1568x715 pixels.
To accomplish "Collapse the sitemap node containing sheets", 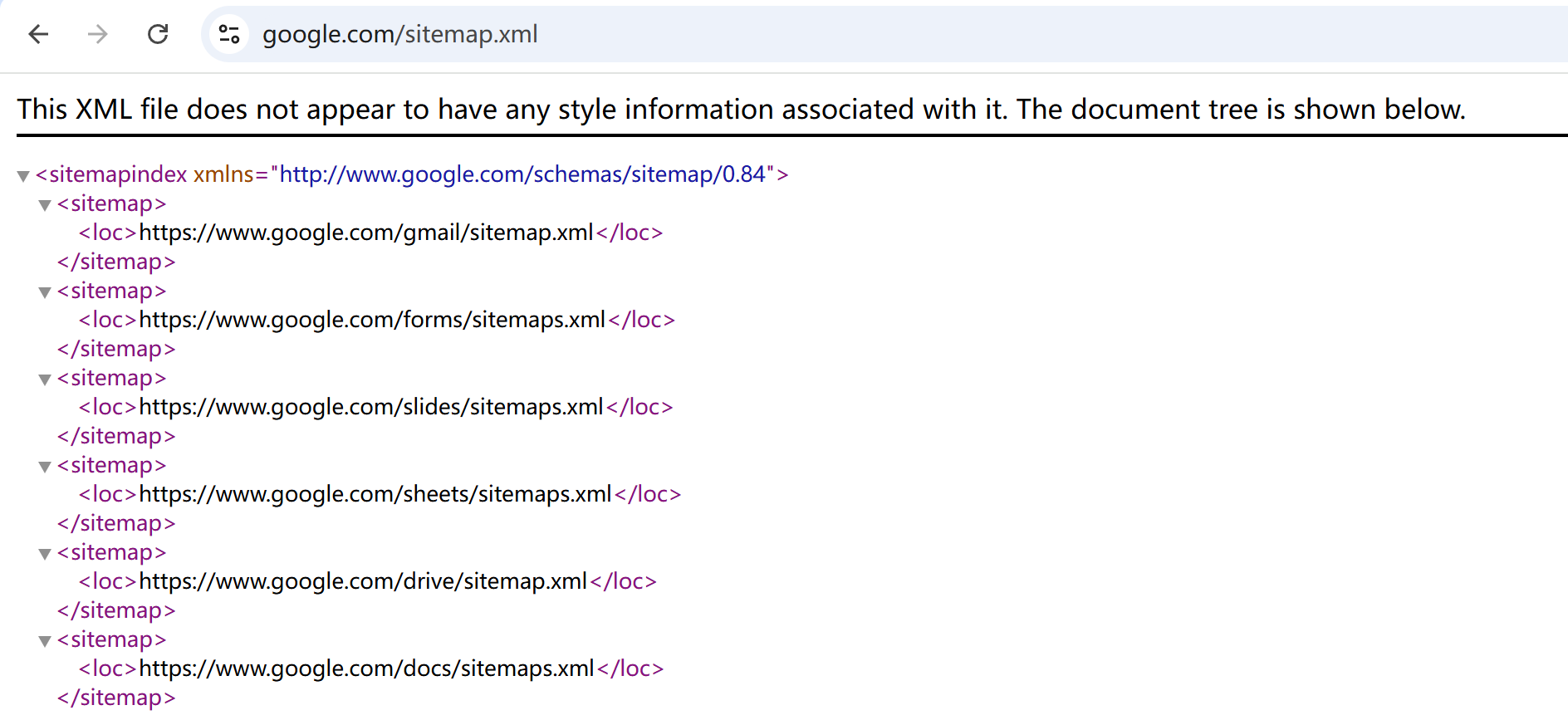I will (x=45, y=467).
